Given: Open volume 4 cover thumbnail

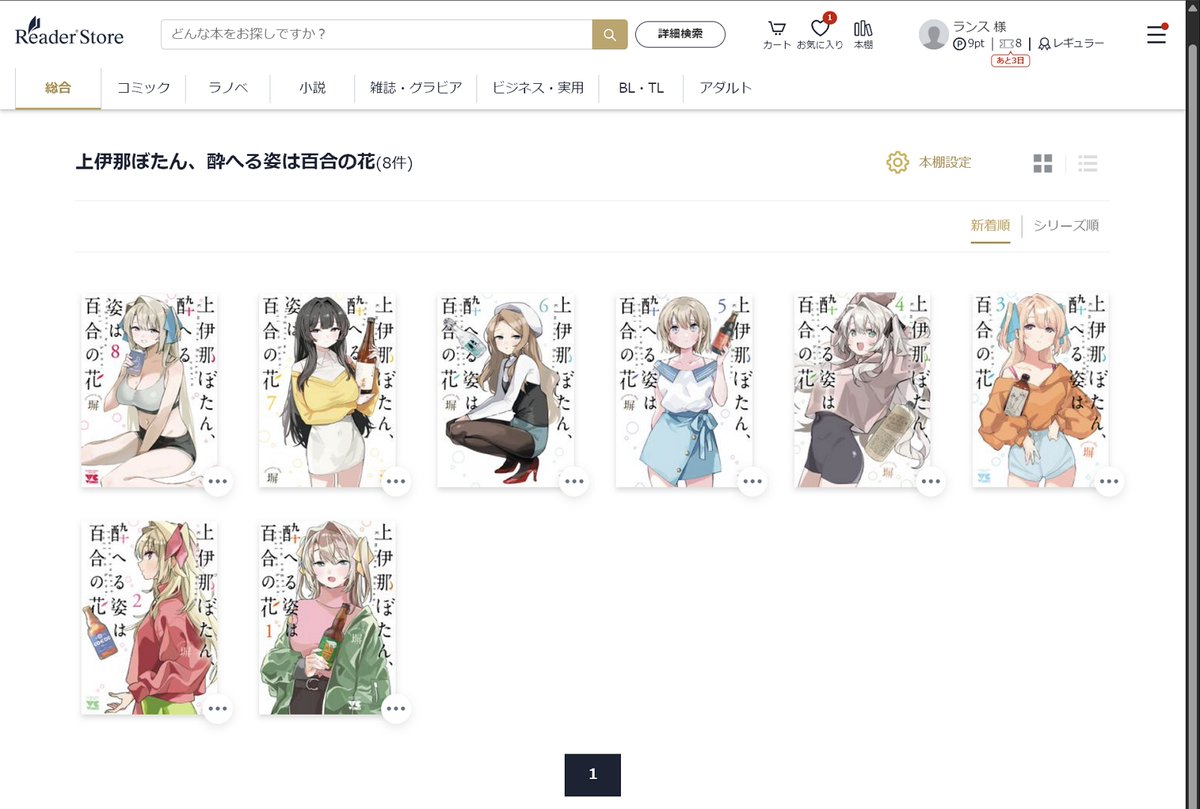Looking at the screenshot, I should 862,390.
